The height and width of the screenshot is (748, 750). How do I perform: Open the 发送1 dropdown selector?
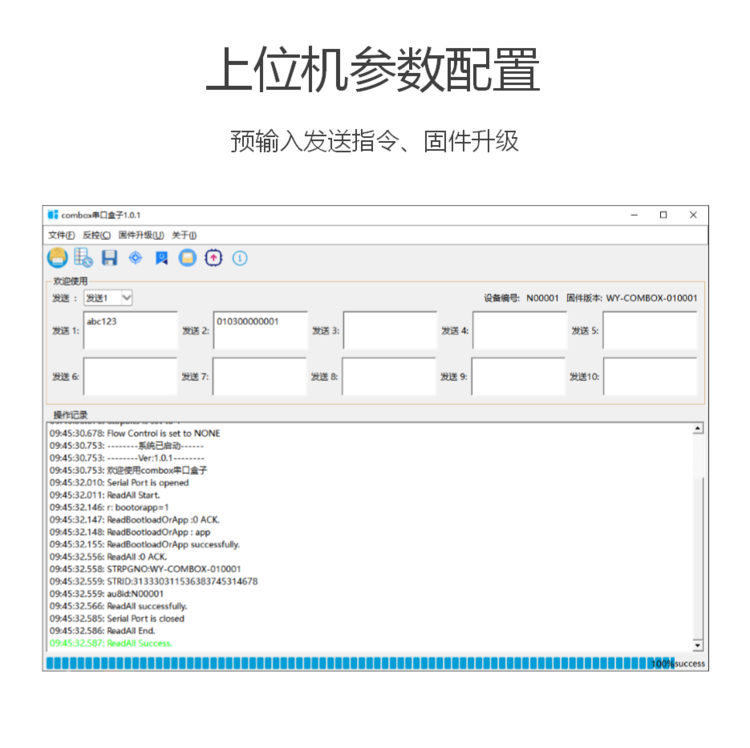click(x=108, y=298)
